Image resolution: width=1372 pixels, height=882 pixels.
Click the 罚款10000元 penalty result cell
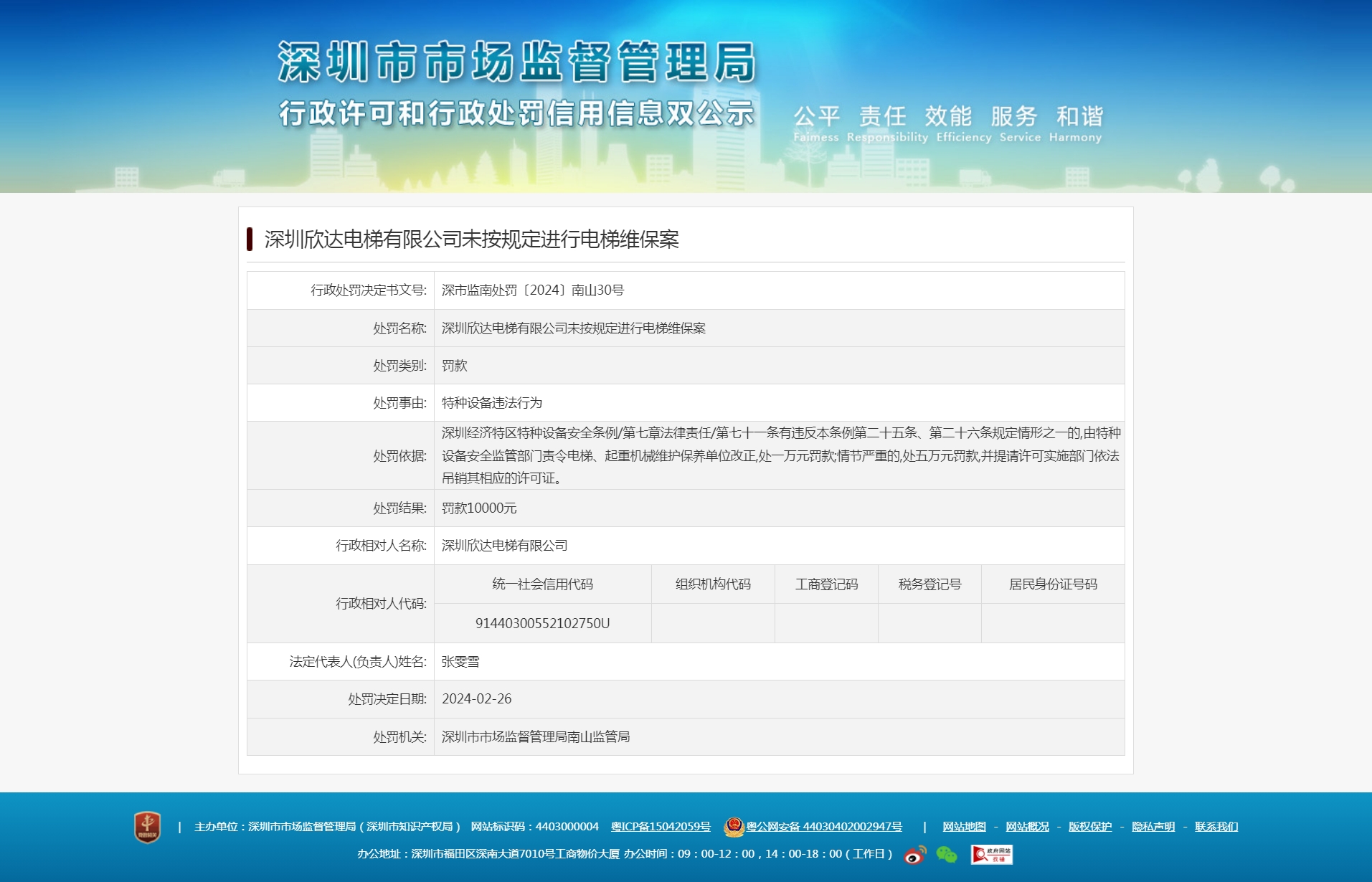pos(479,508)
